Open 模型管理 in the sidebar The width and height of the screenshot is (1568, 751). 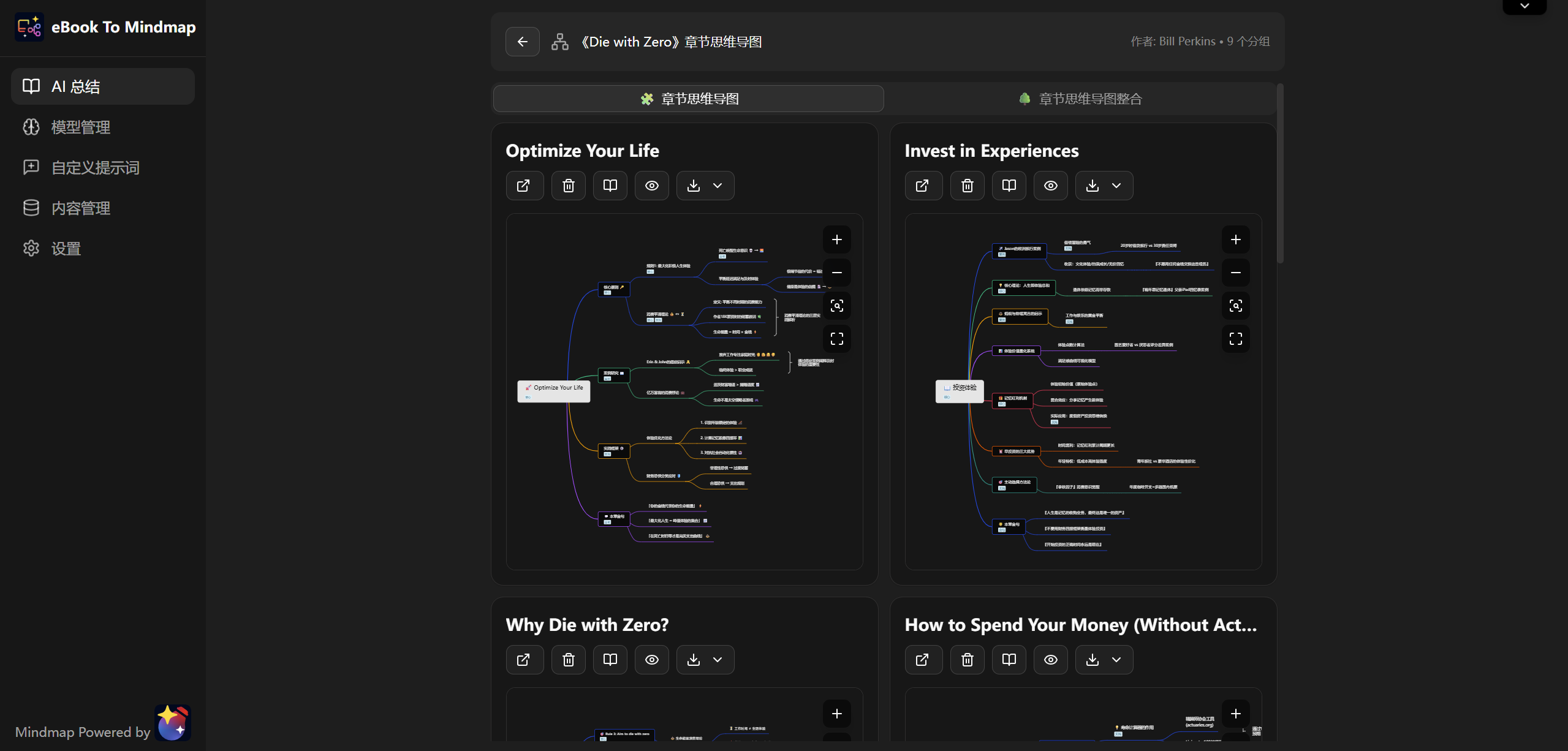(x=80, y=127)
